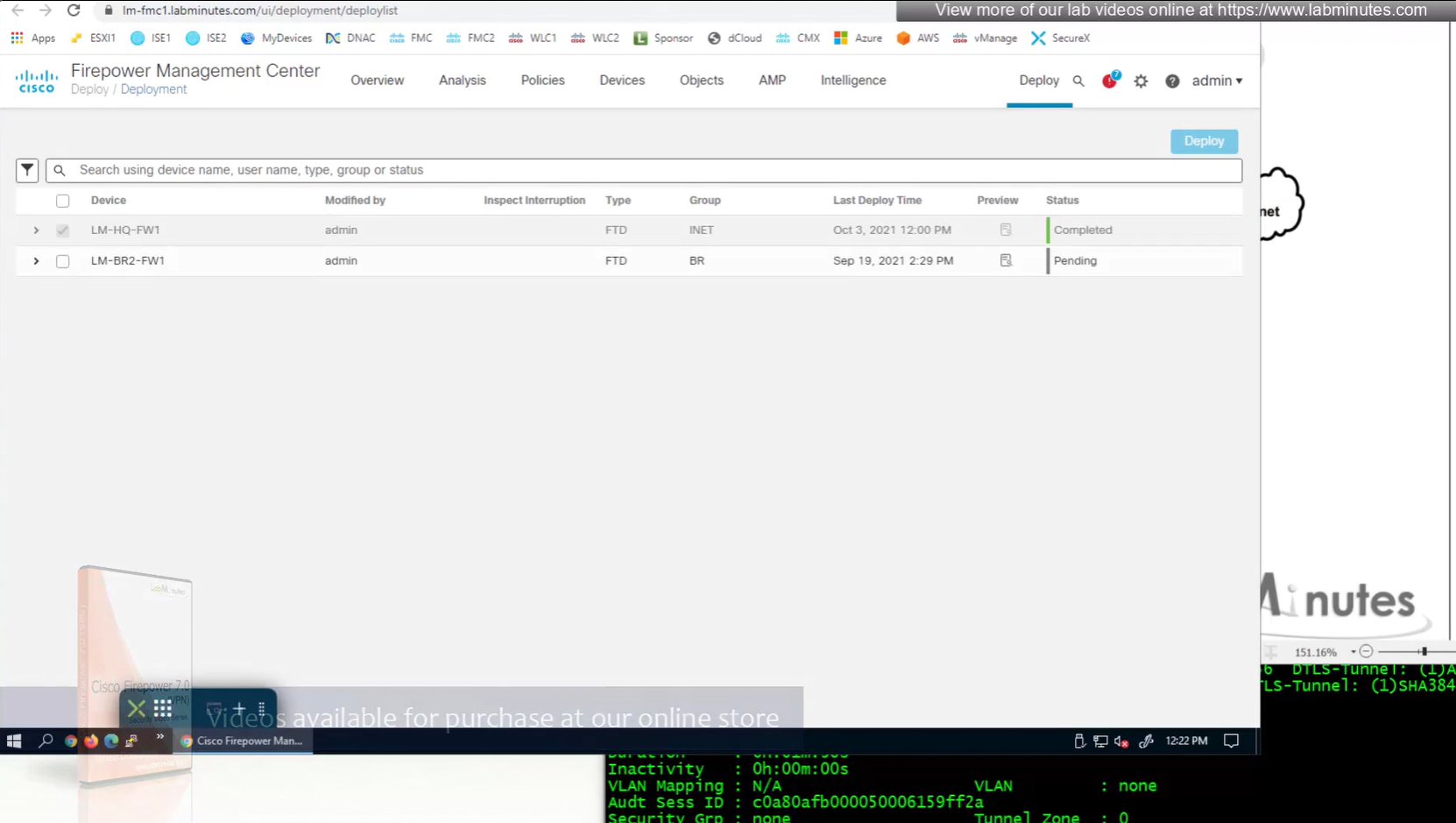
Task: Toggle the LM-HQ-FW1 device checkbox
Action: tap(63, 231)
